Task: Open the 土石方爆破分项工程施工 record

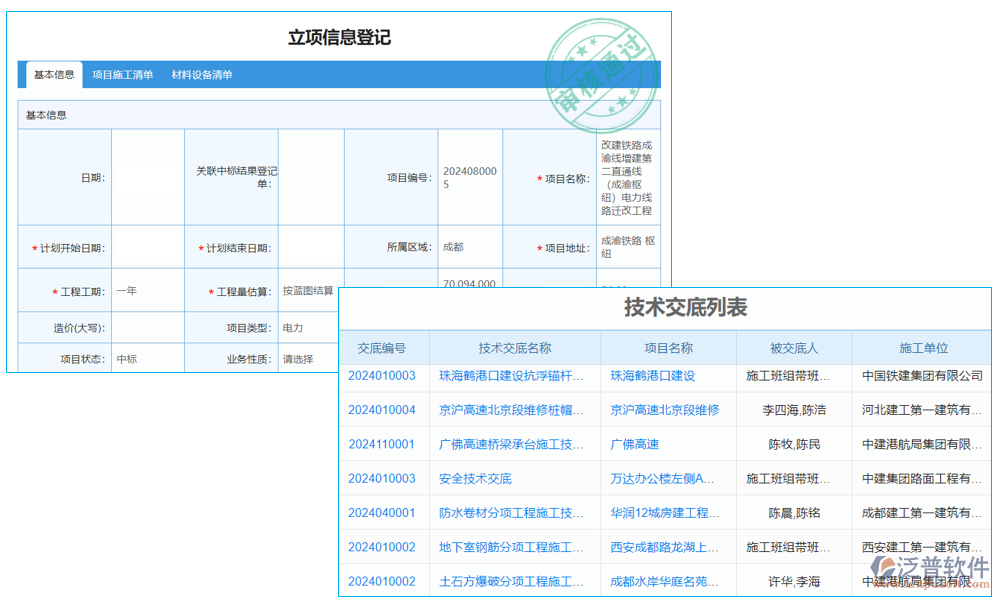Action: pyautogui.click(x=510, y=580)
